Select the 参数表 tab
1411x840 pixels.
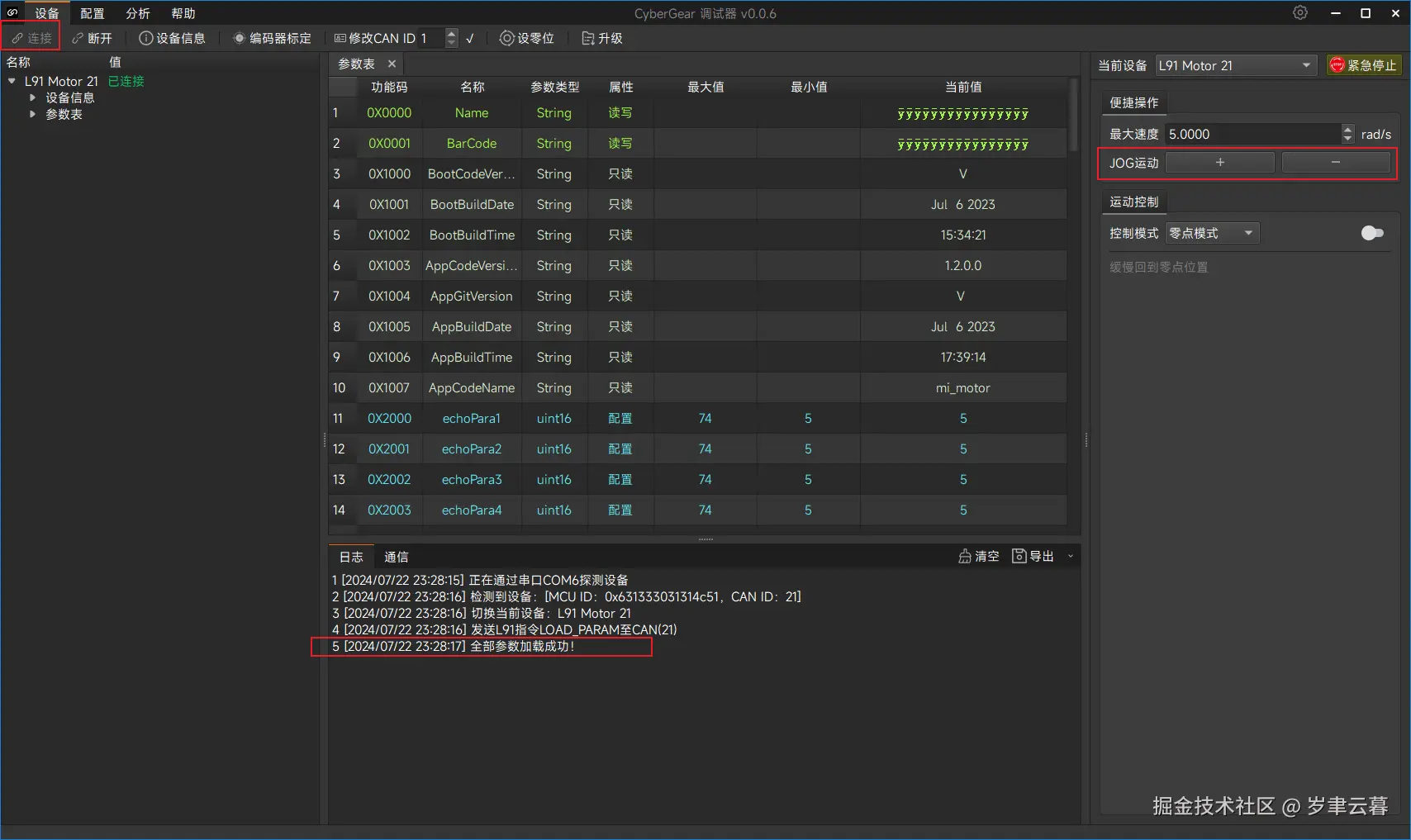[356, 64]
